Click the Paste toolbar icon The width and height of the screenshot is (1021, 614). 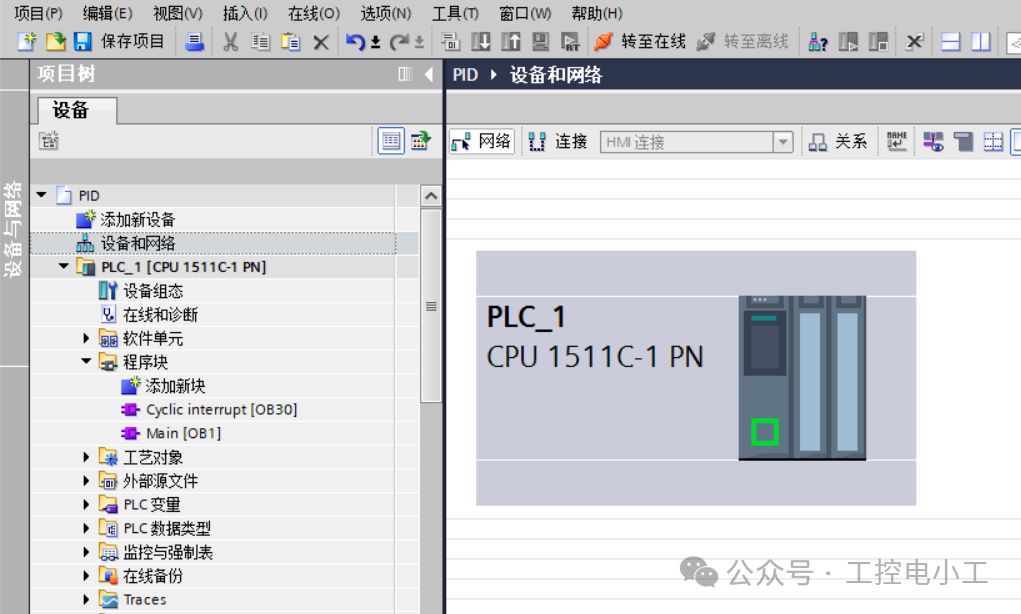tap(290, 42)
